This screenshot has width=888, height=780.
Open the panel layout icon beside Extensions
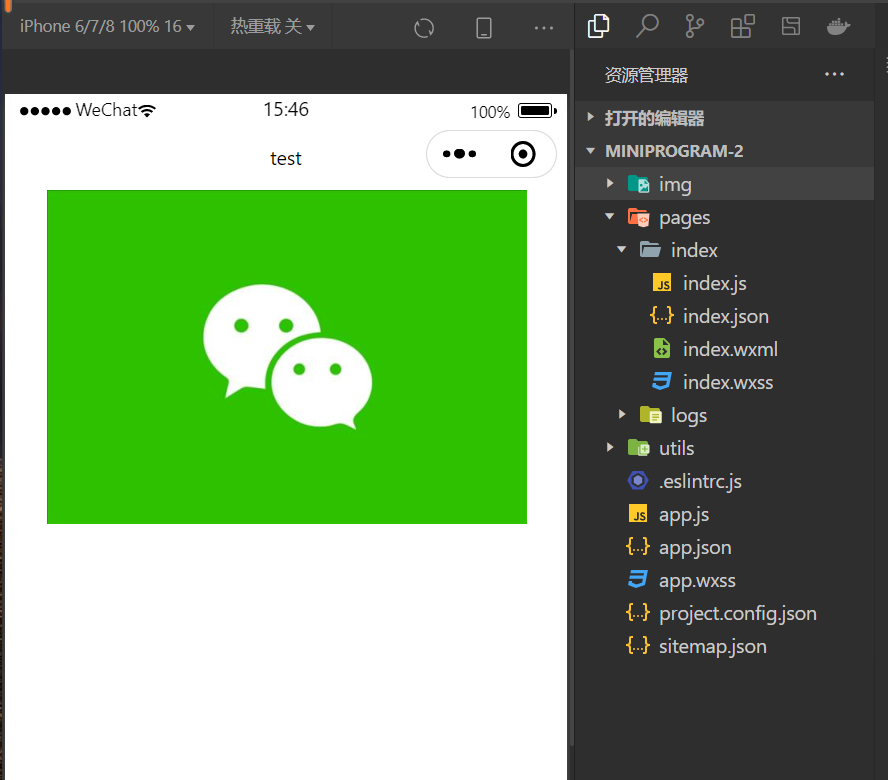click(791, 26)
